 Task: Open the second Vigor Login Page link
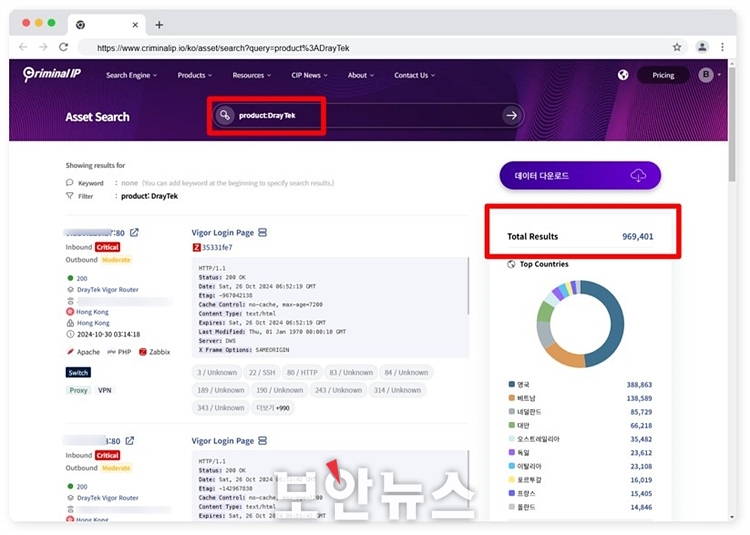[222, 440]
